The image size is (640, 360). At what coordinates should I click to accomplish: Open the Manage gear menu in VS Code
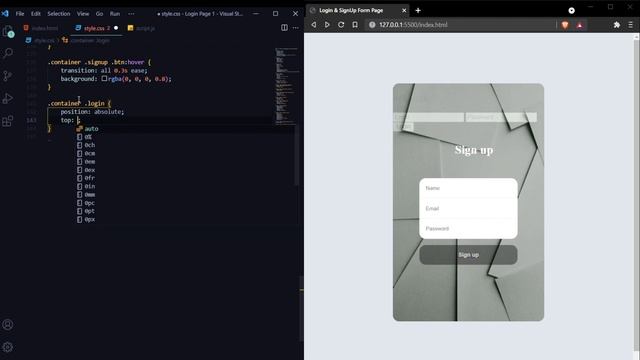tap(8, 347)
